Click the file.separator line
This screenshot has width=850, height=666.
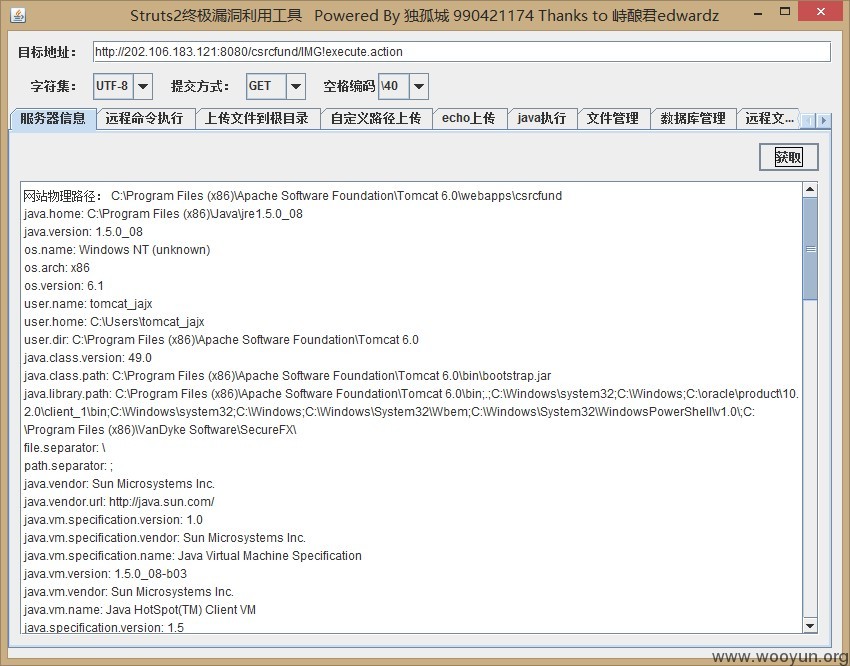tap(65, 448)
